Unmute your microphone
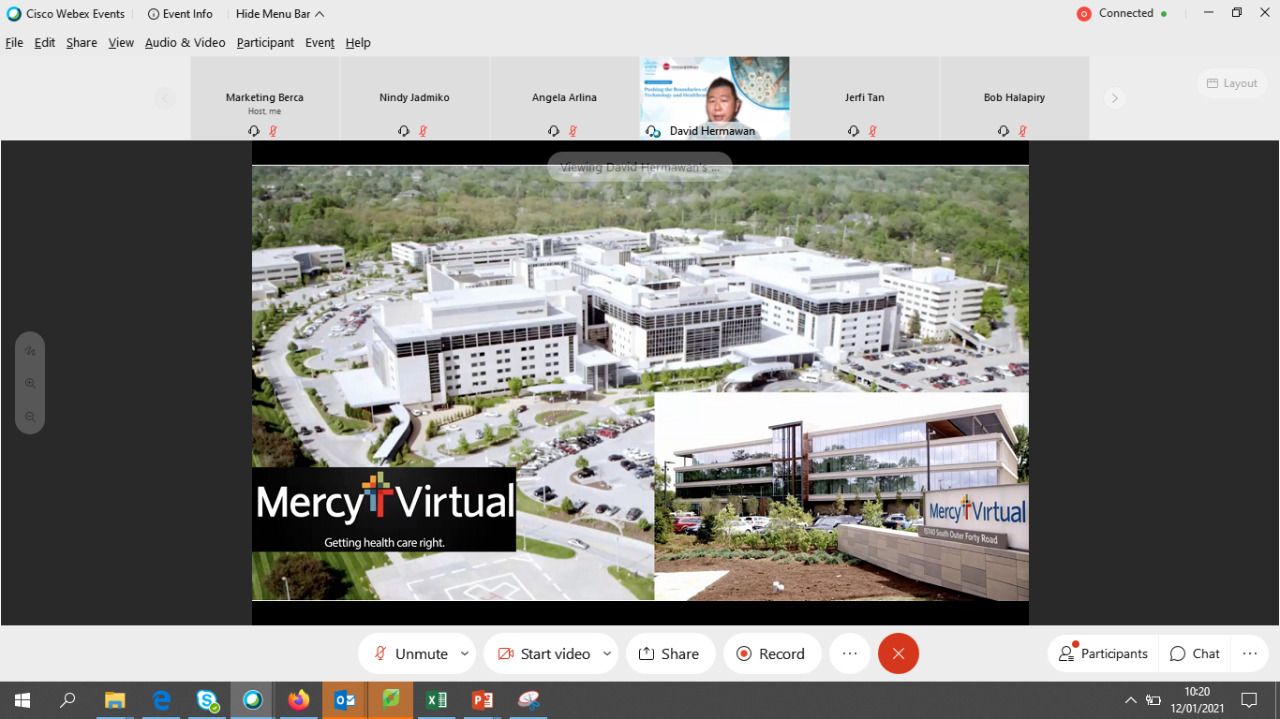 pyautogui.click(x=410, y=654)
